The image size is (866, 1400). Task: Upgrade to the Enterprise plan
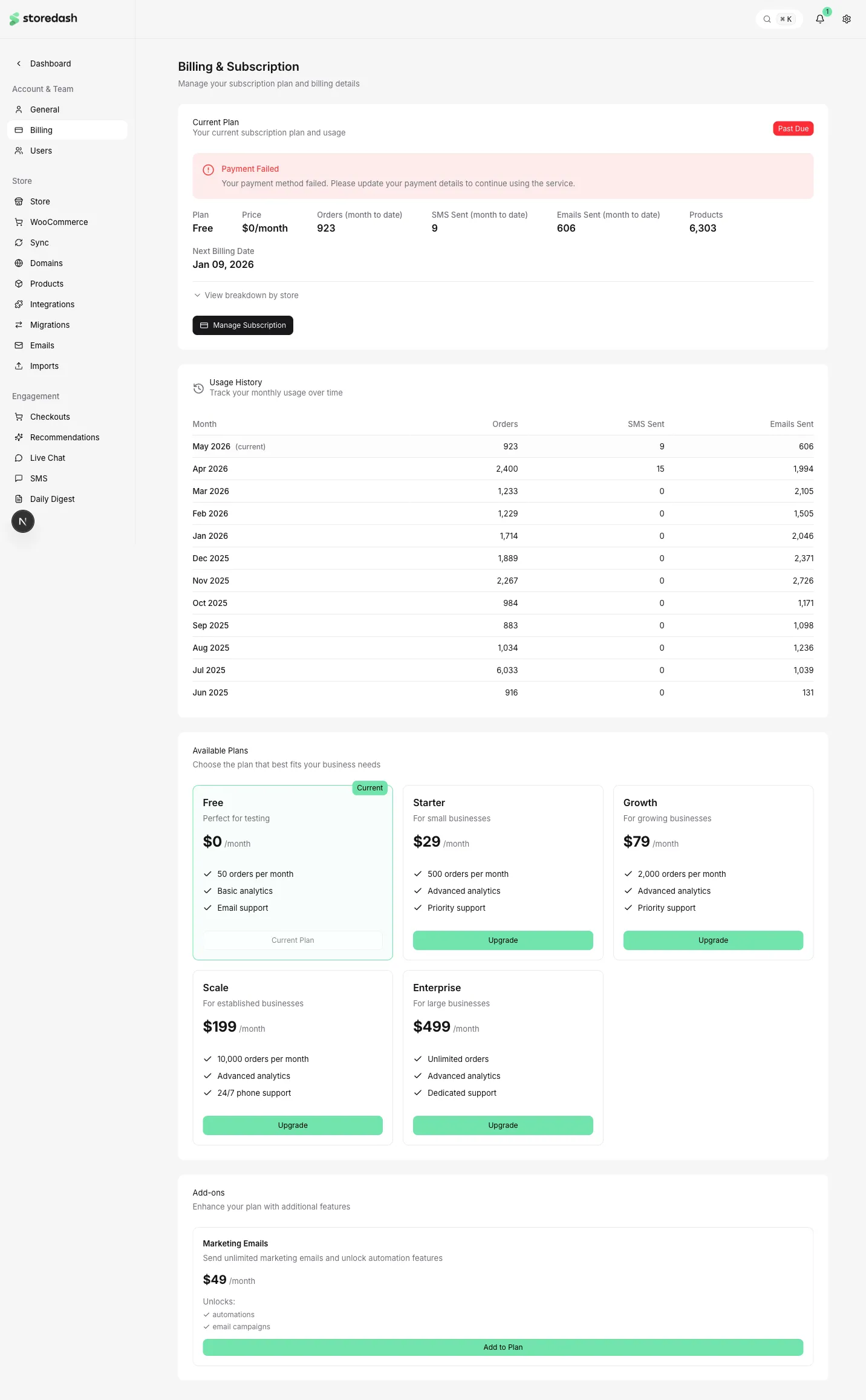(x=503, y=1125)
